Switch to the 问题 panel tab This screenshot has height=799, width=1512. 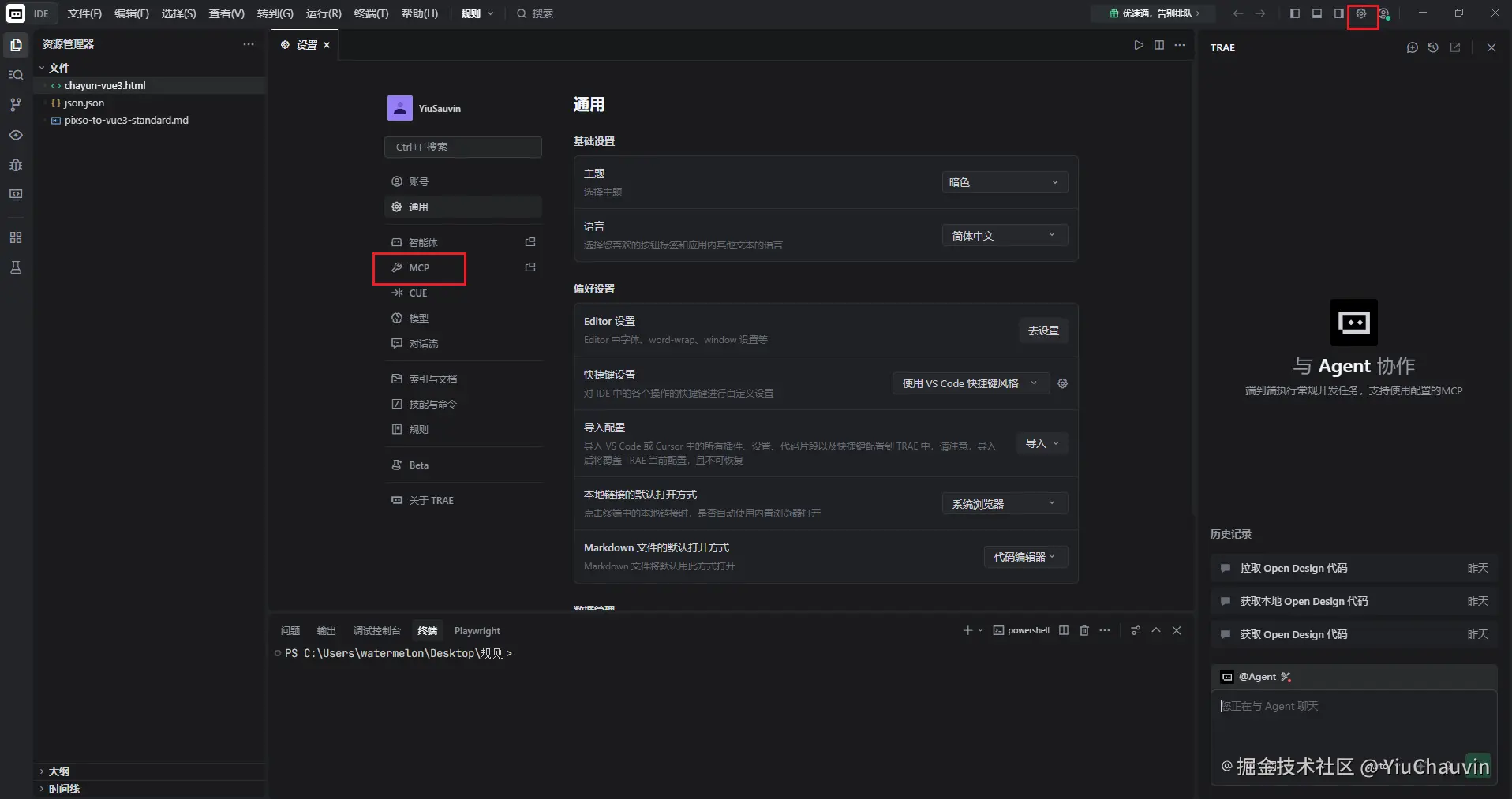[290, 631]
